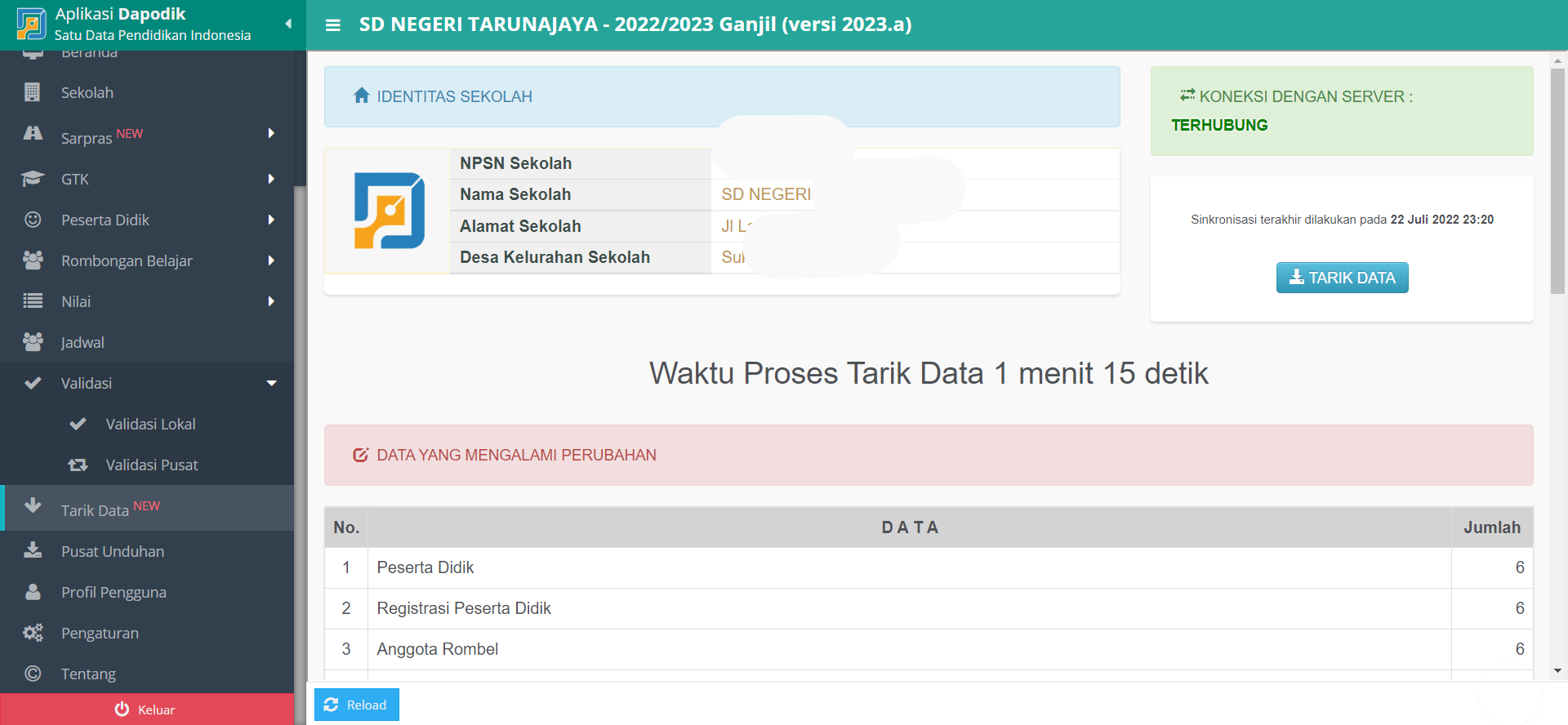Select Validasi Lokal submenu item

tap(147, 424)
